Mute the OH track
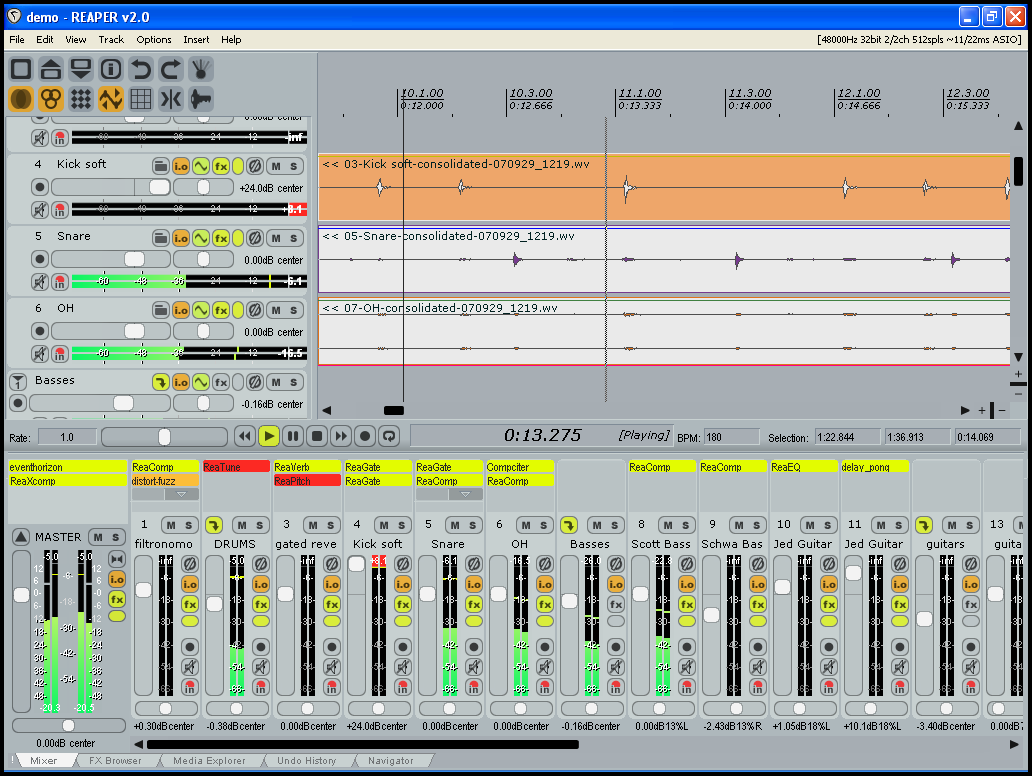 coord(276,310)
